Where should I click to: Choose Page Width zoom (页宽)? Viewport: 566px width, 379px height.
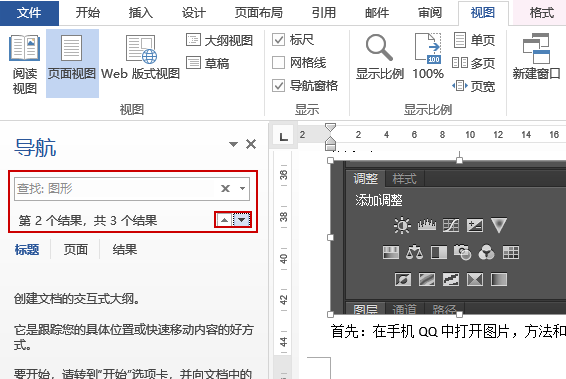474,86
